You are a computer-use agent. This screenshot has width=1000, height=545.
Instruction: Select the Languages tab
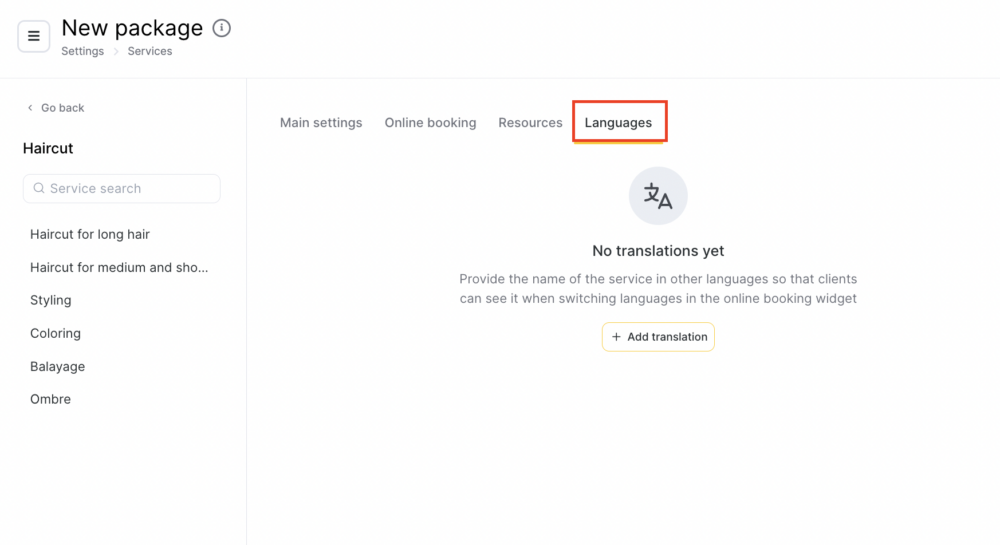coord(619,122)
